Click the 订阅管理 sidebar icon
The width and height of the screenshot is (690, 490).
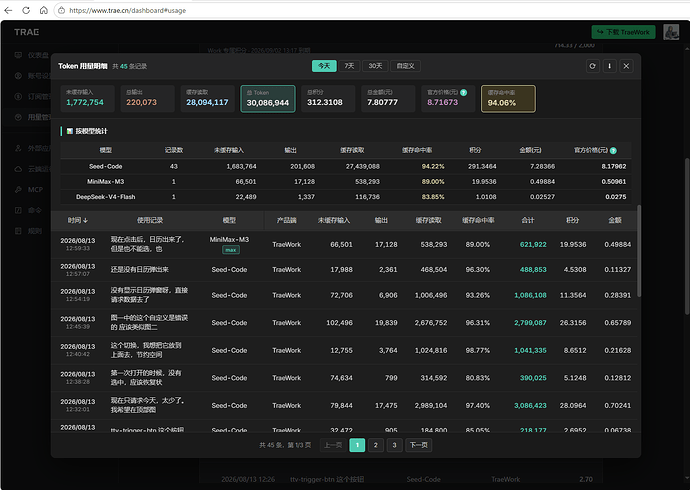[18, 96]
